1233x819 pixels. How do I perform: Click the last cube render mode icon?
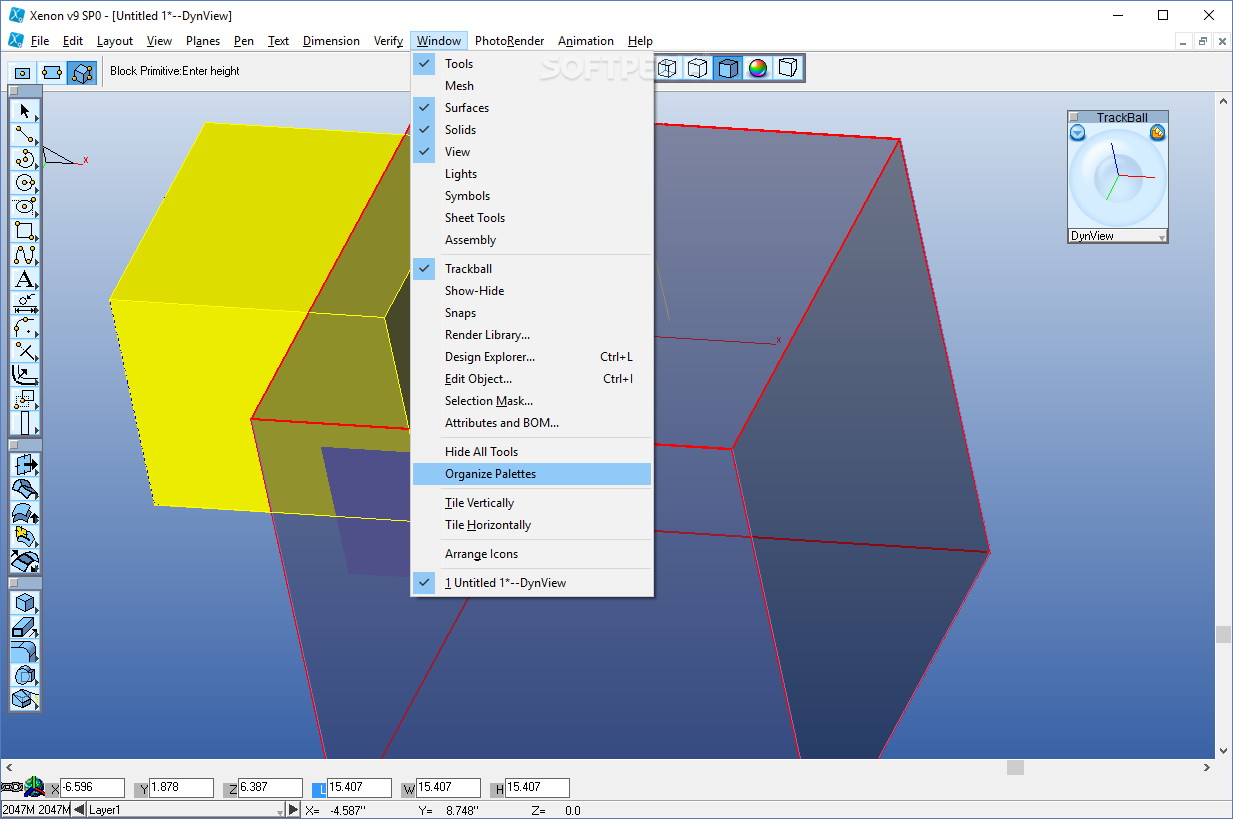click(x=788, y=68)
